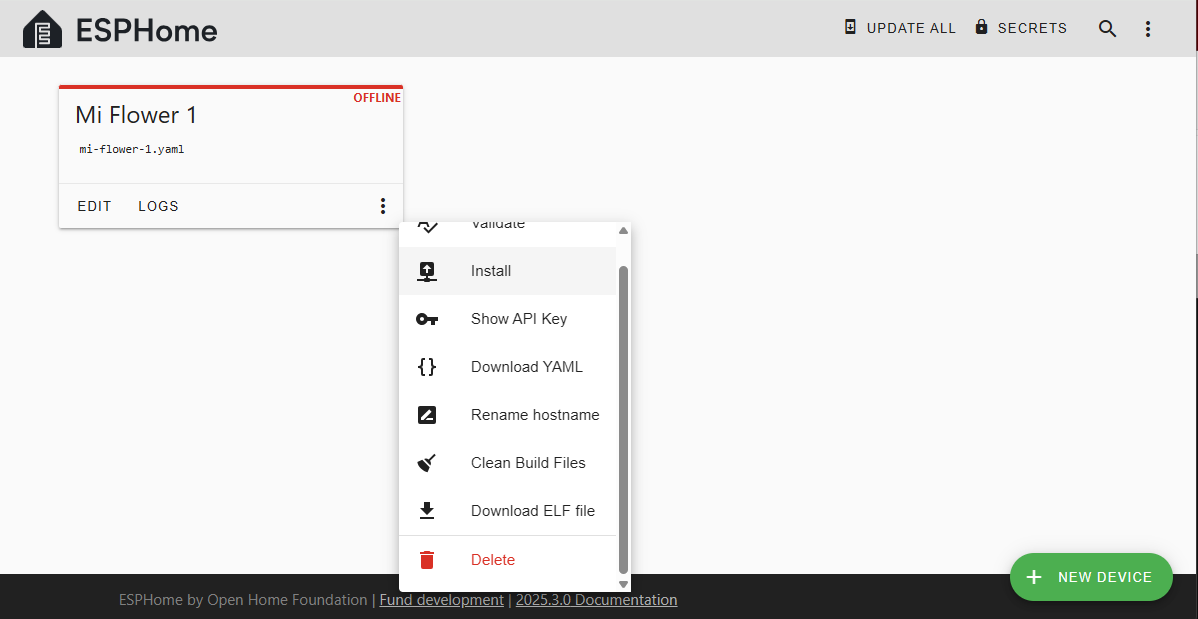Select Show API Key menu entry
The height and width of the screenshot is (619, 1198).
(x=507, y=319)
